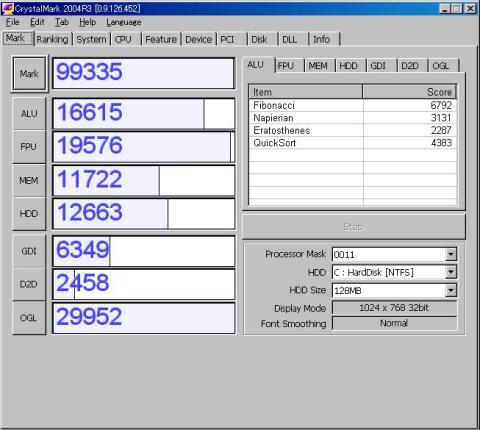
Task: Click the Eratosthenes score 2287
Action: (441, 130)
